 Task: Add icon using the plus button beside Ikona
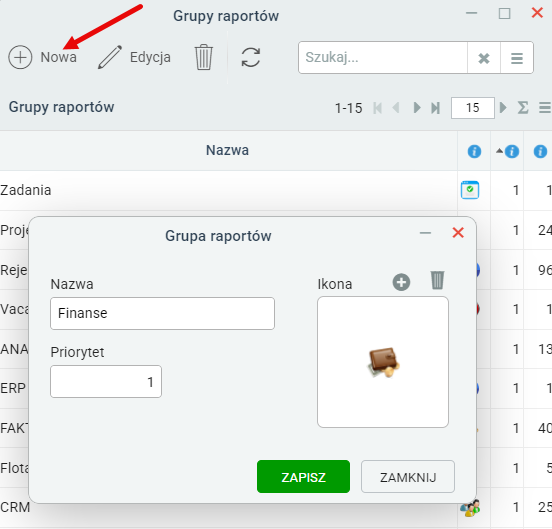click(401, 282)
